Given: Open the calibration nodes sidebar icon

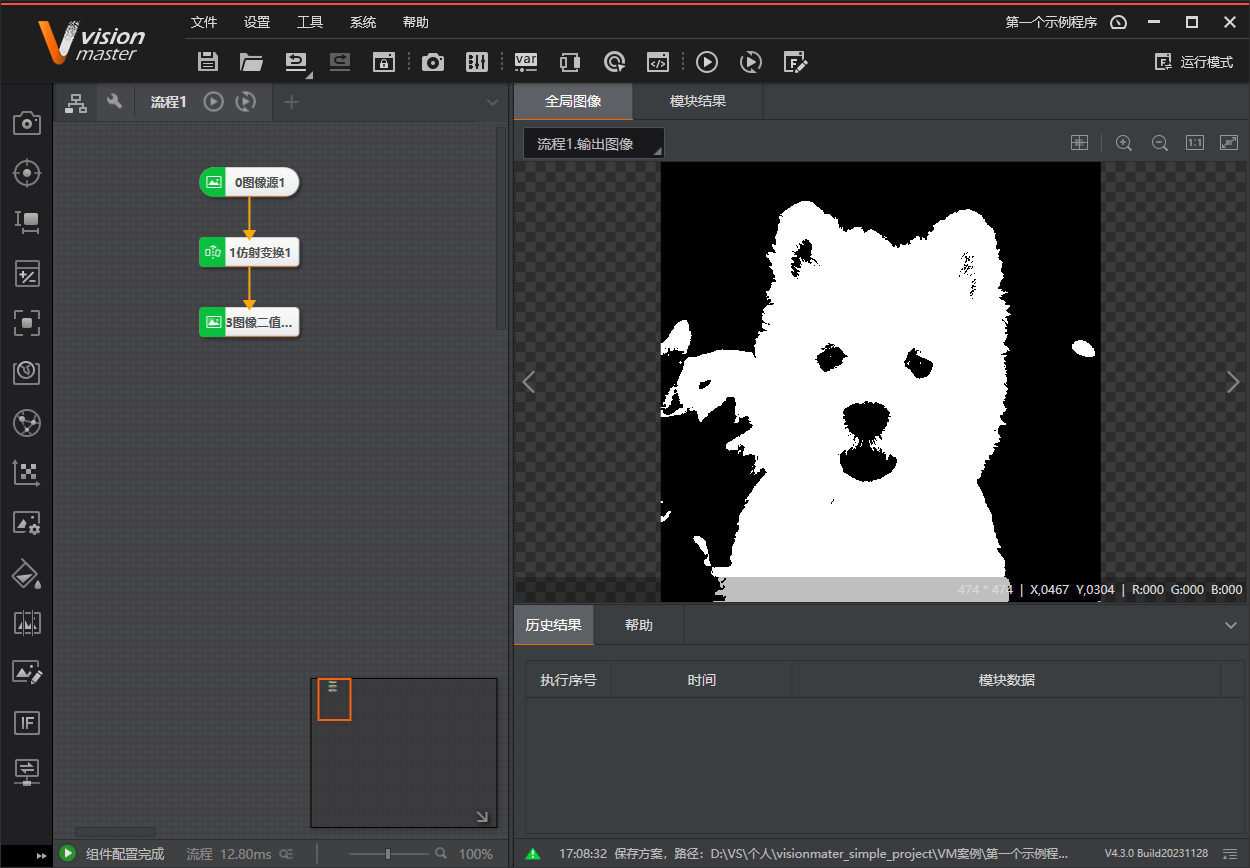Looking at the screenshot, I should click(x=27, y=422).
